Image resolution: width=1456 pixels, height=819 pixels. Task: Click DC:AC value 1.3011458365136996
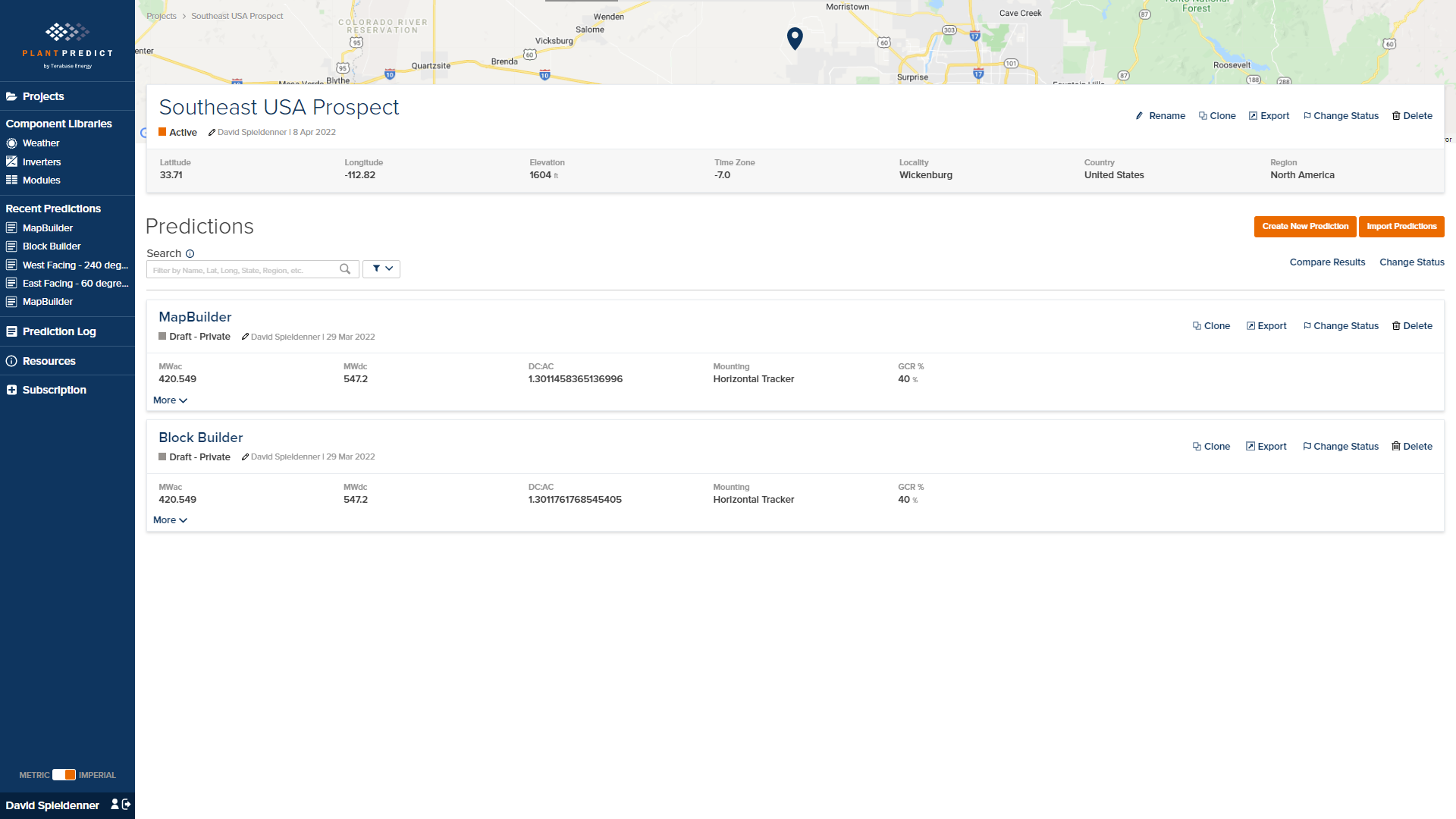(x=576, y=379)
